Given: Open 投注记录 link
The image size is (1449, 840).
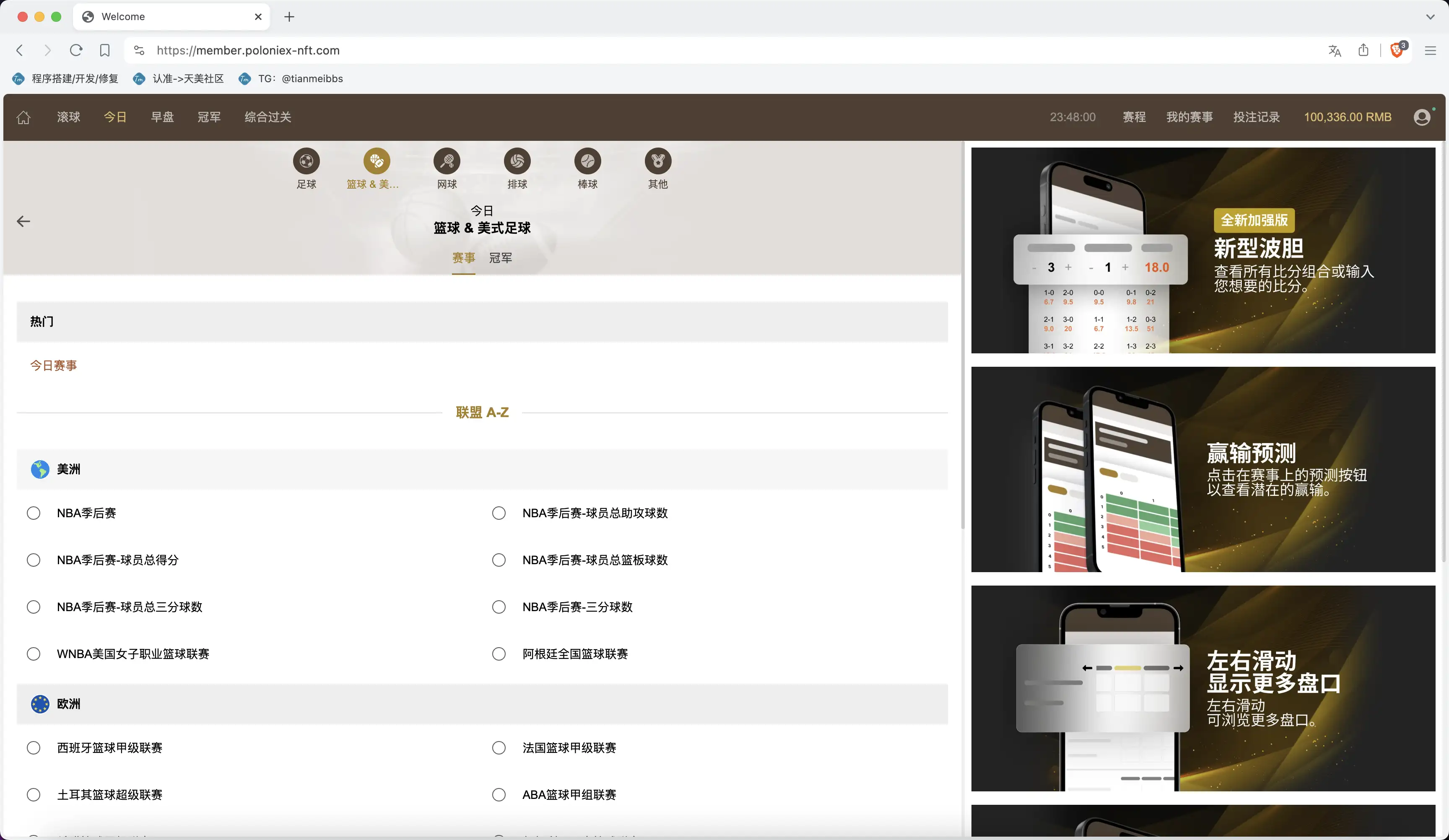Looking at the screenshot, I should (1257, 117).
